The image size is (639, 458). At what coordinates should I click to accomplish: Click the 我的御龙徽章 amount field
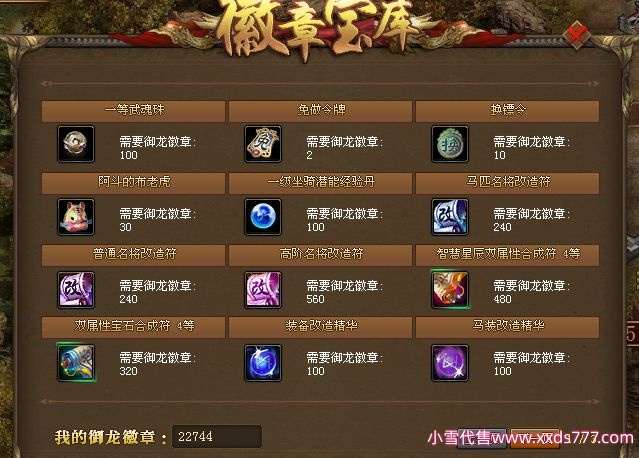pyautogui.click(x=217, y=436)
